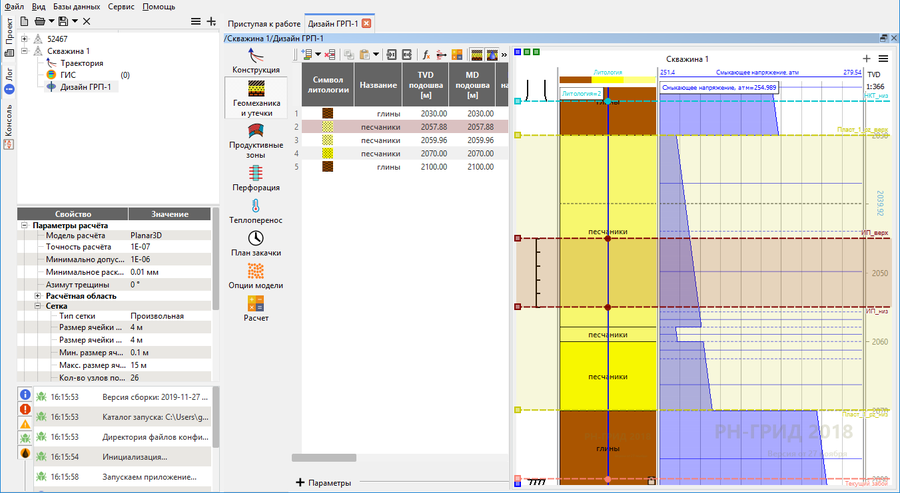
Task: Open the Перфорация section
Action: (256, 174)
